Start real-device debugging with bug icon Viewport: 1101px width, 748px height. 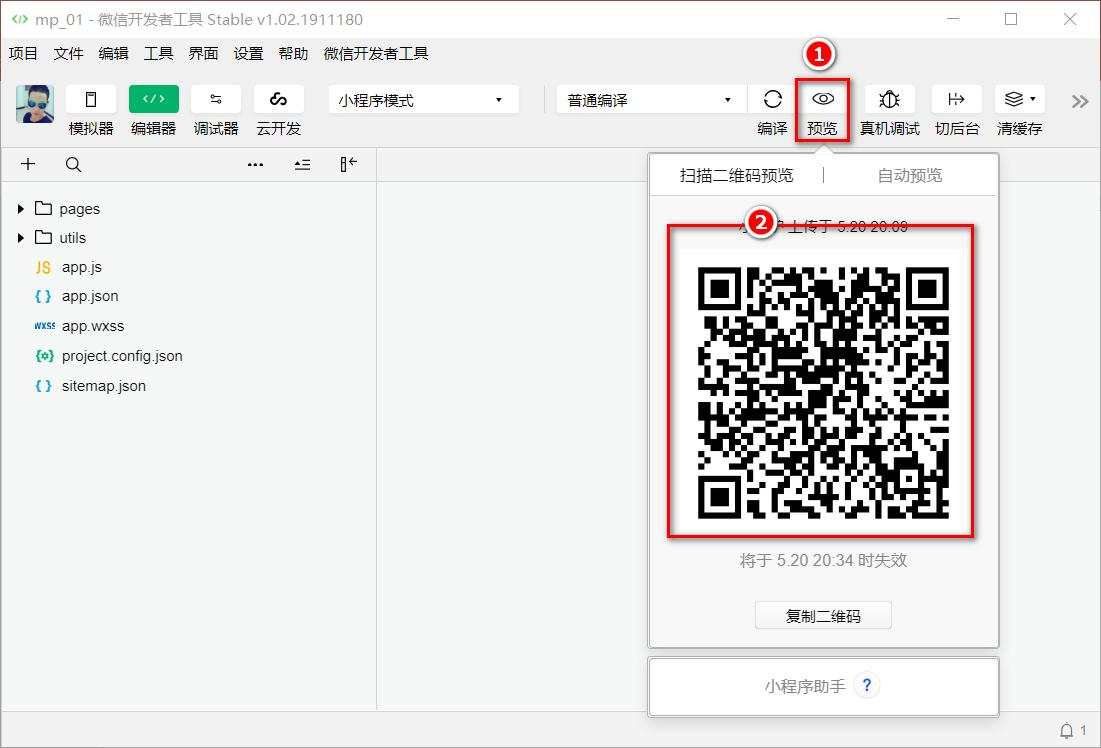pyautogui.click(x=889, y=99)
